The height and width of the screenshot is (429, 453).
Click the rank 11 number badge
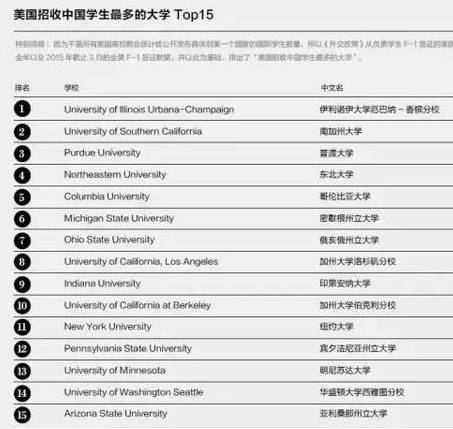click(22, 327)
